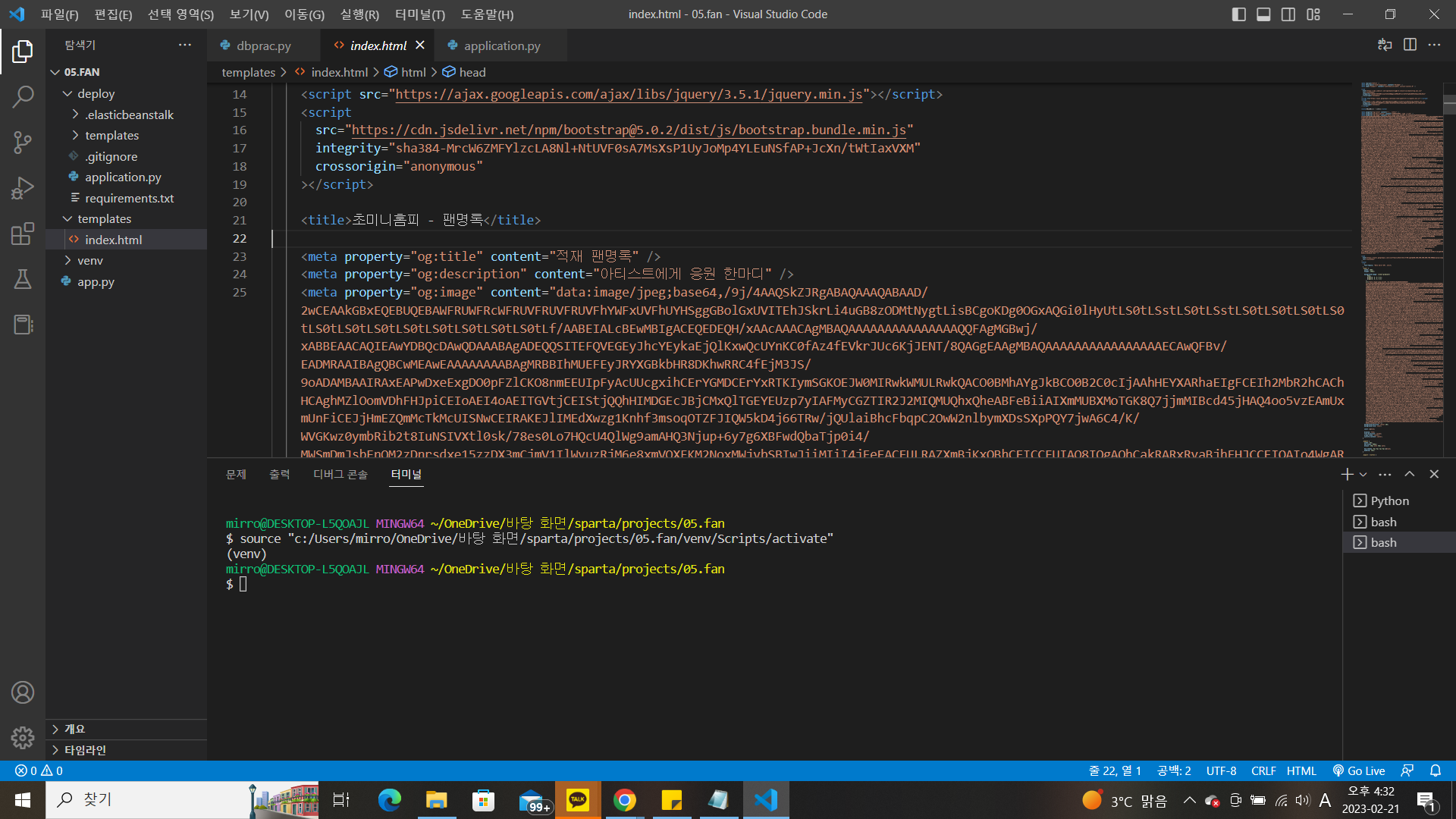The width and height of the screenshot is (1456, 819).
Task: Change the HTML language mode
Action: pyautogui.click(x=1301, y=770)
